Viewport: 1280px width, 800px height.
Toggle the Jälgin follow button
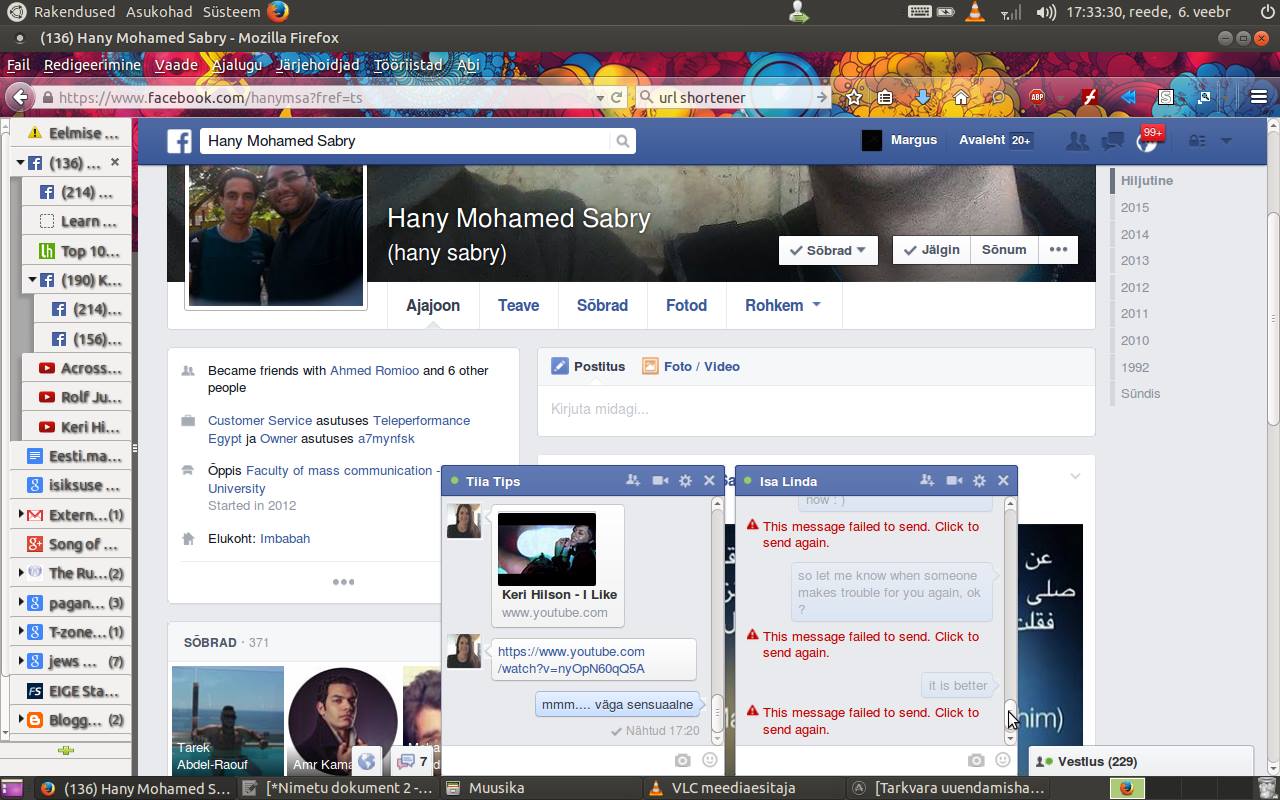coord(931,250)
